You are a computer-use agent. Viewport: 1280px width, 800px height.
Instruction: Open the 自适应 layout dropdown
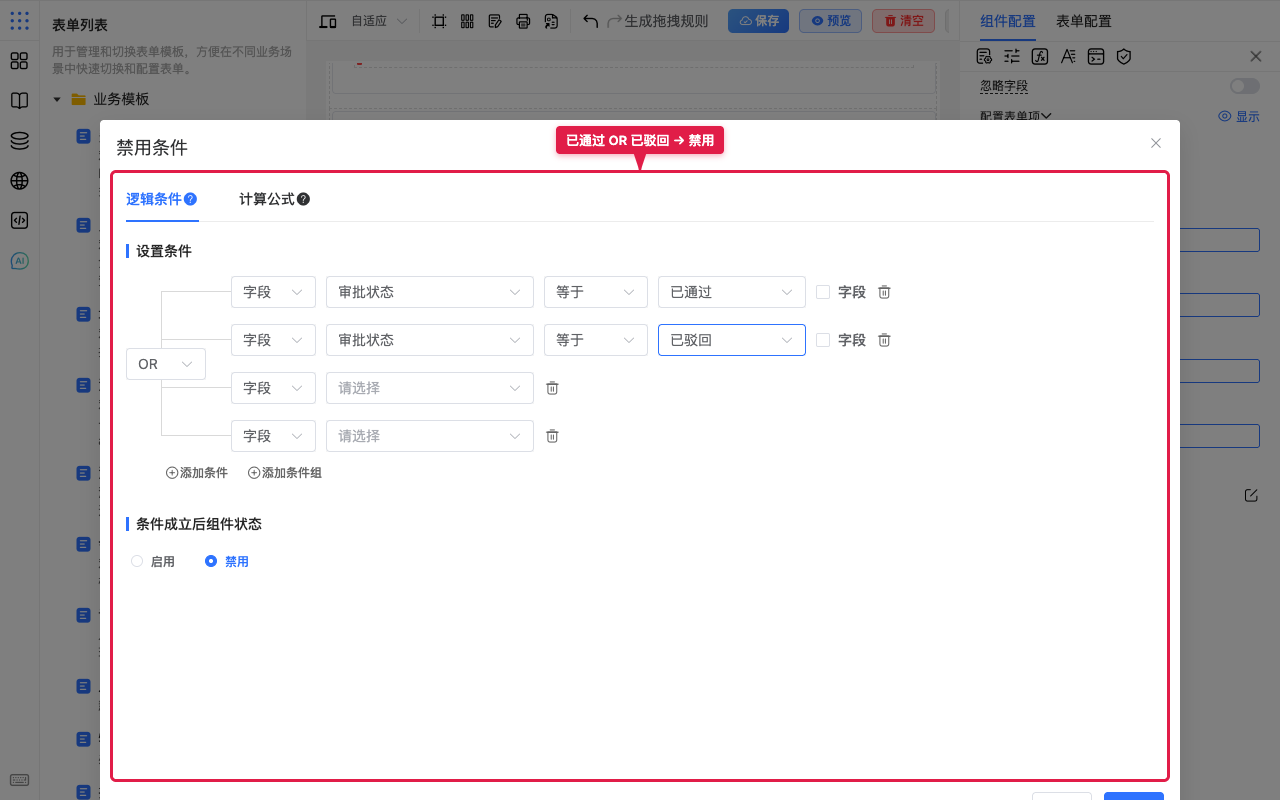pyautogui.click(x=378, y=21)
